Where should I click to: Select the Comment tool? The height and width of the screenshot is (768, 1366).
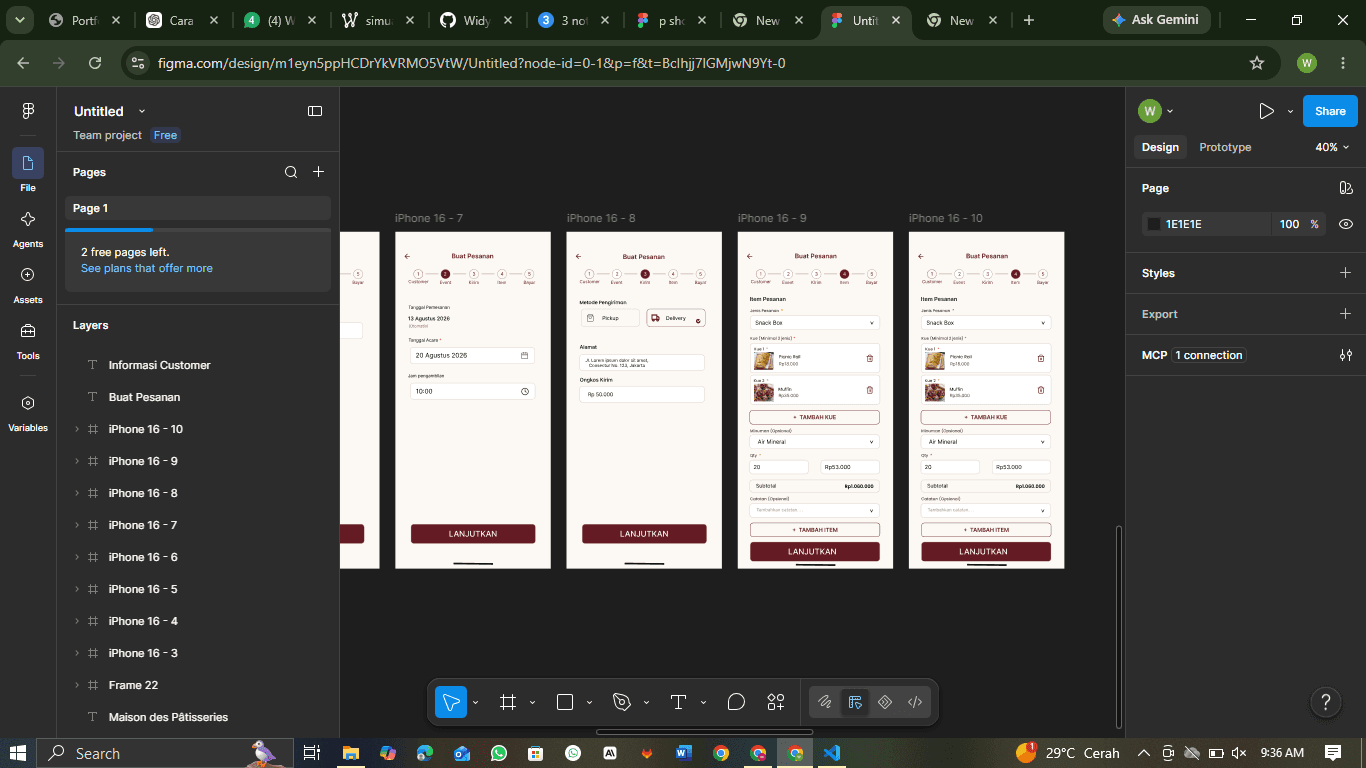[736, 702]
